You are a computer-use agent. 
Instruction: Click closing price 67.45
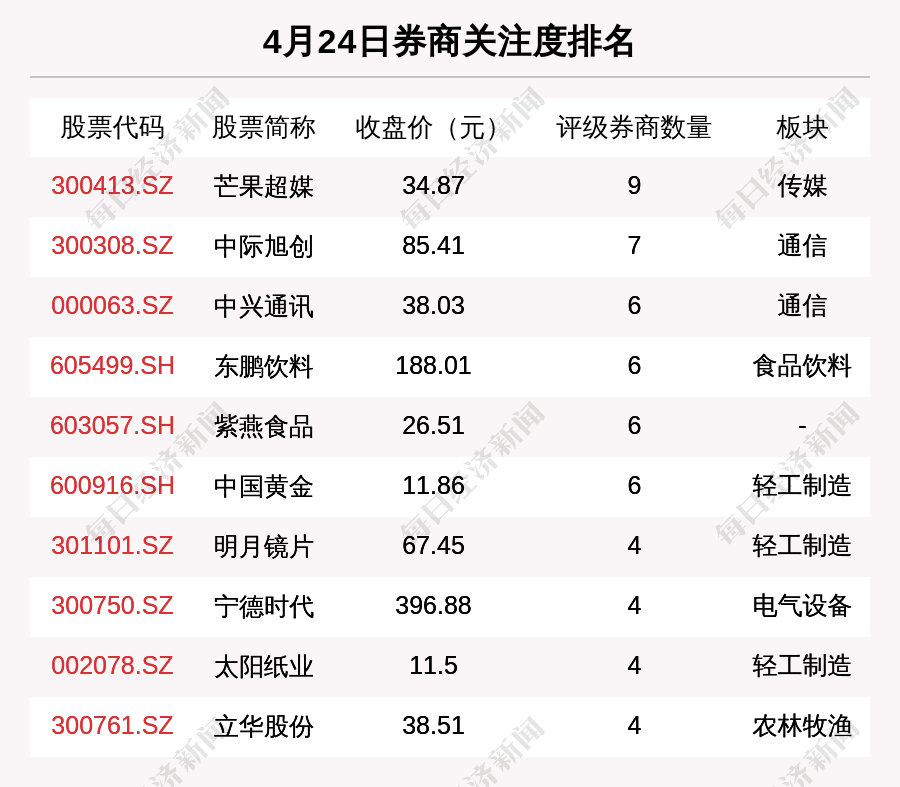[433, 545]
